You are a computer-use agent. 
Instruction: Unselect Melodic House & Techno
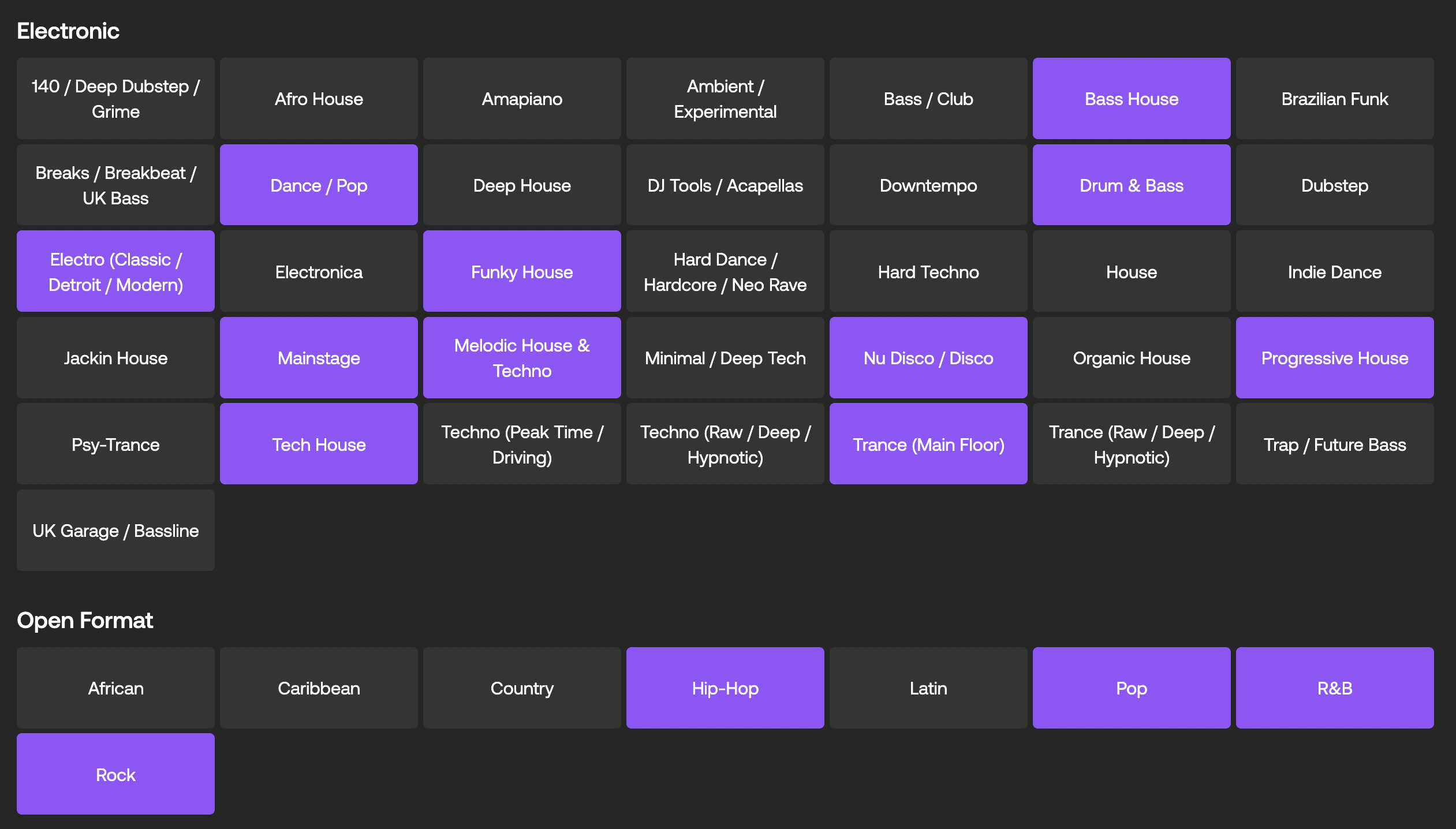[x=522, y=358]
